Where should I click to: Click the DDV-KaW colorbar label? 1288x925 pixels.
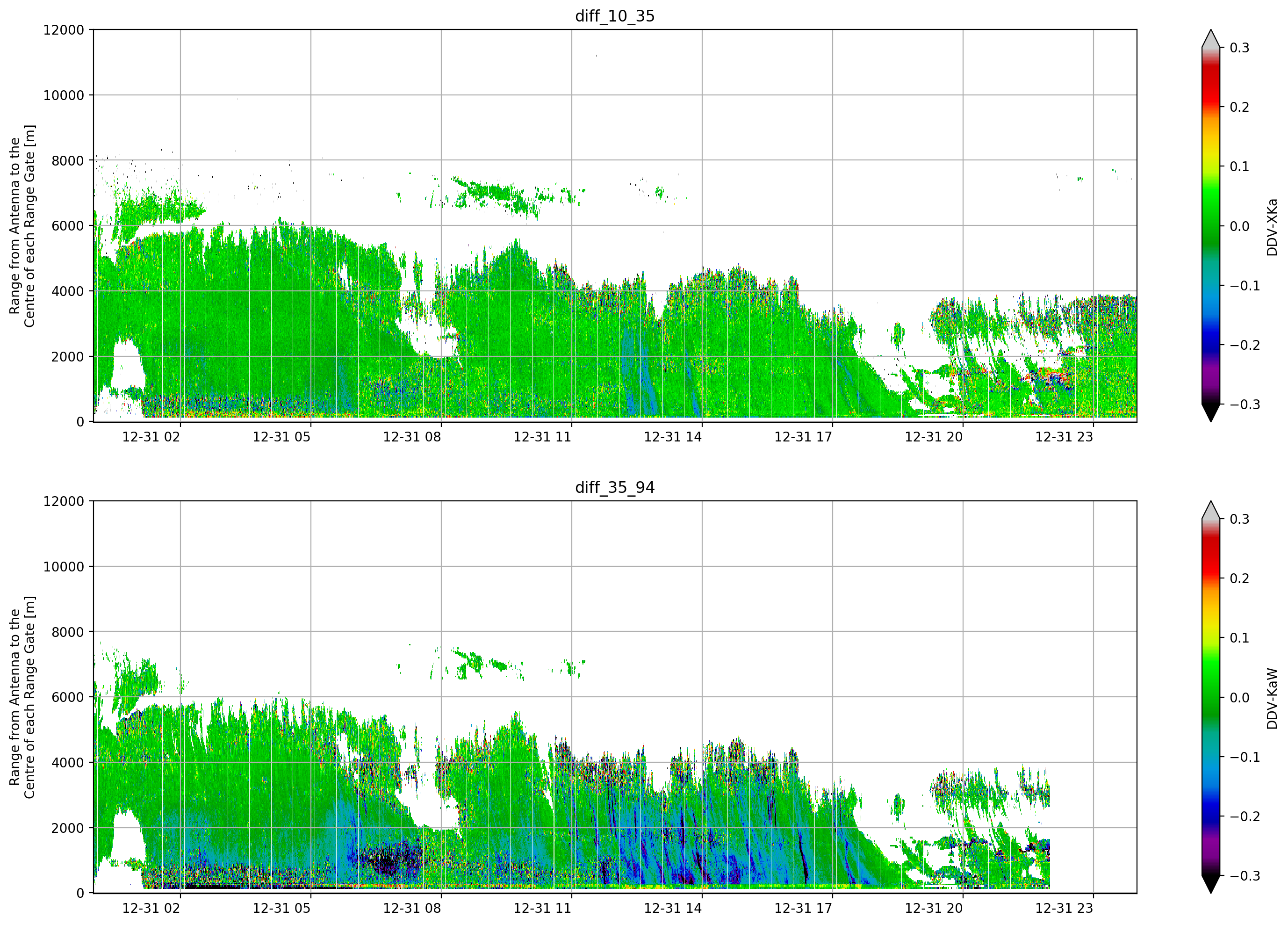point(1272,698)
